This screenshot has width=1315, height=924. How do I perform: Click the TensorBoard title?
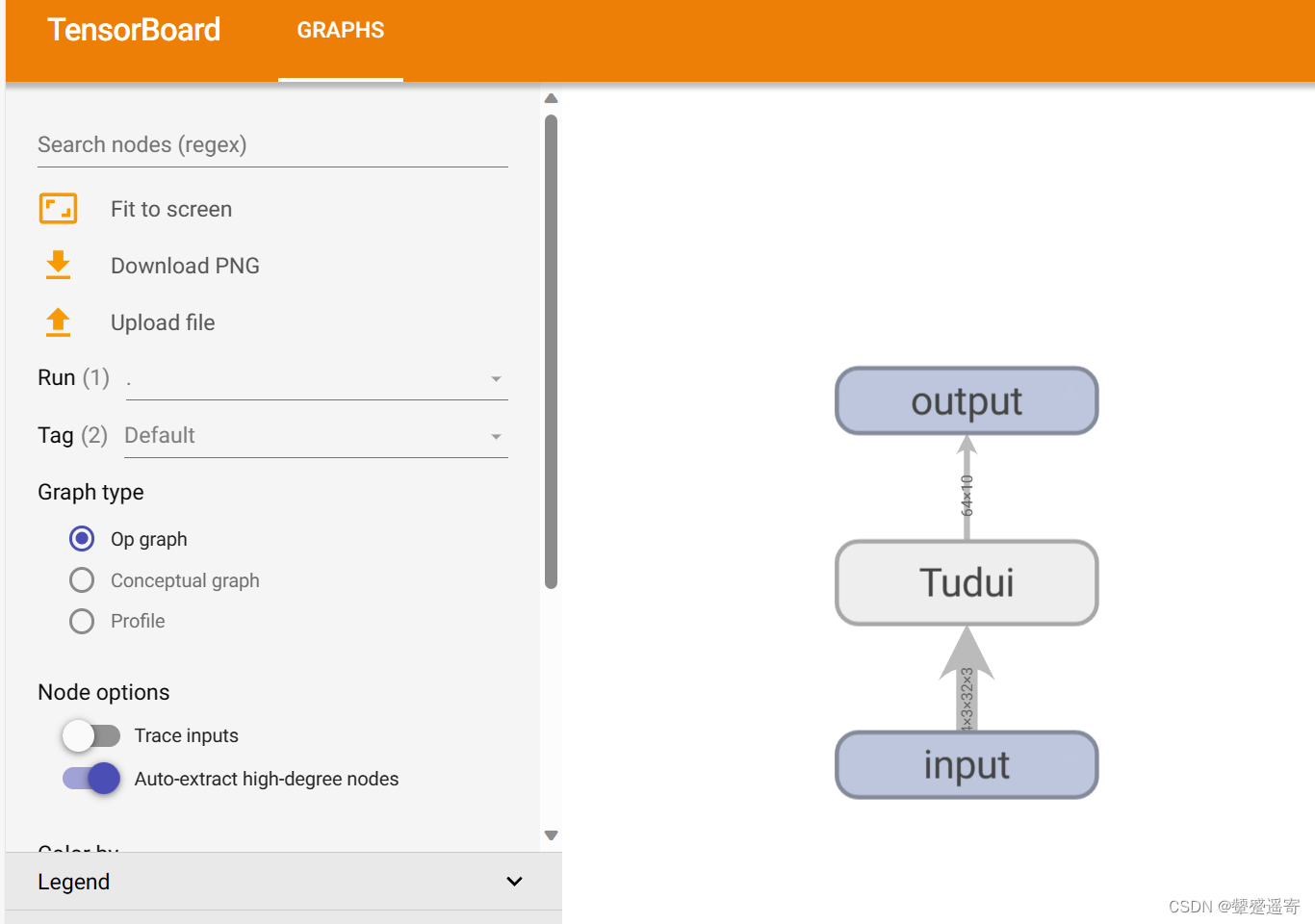click(x=134, y=30)
